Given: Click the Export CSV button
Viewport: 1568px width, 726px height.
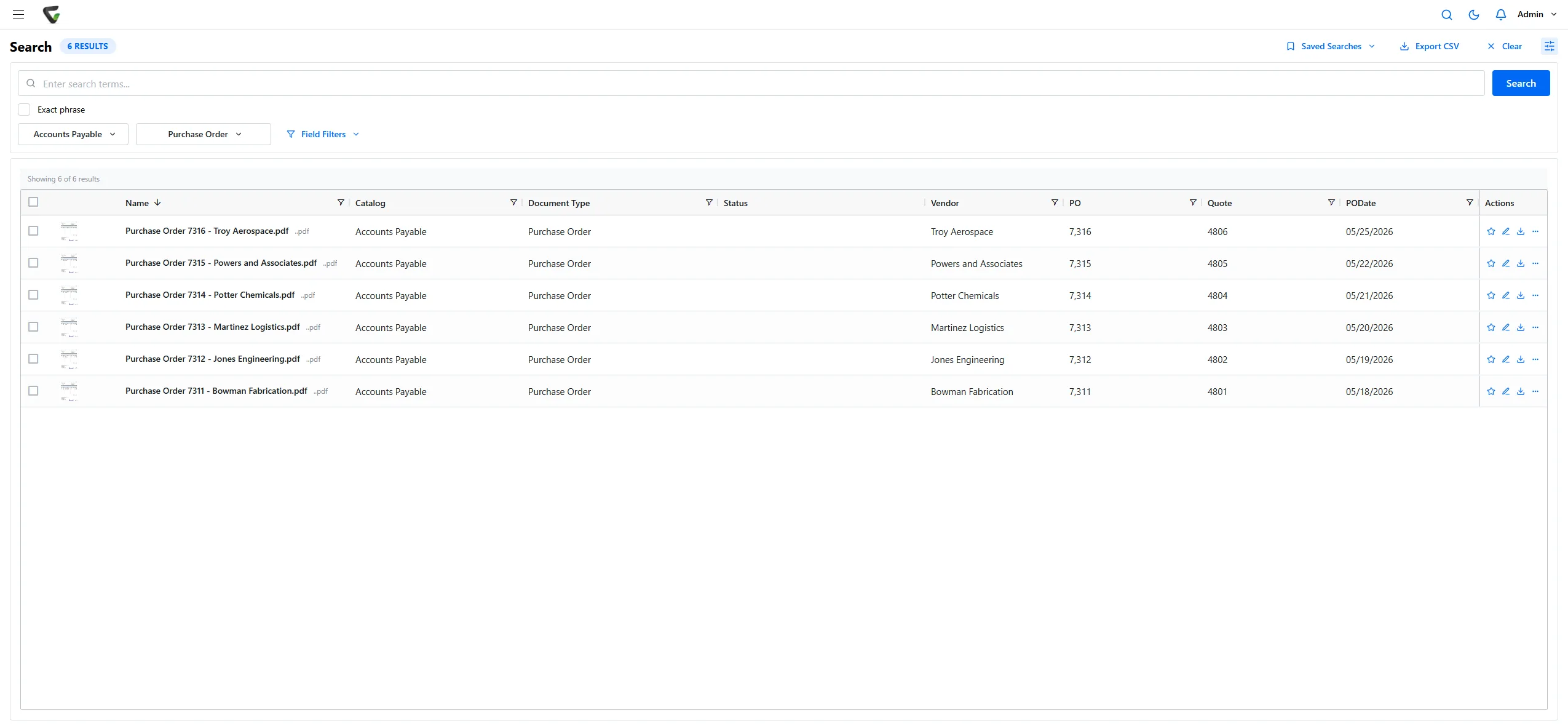Looking at the screenshot, I should tap(1429, 46).
